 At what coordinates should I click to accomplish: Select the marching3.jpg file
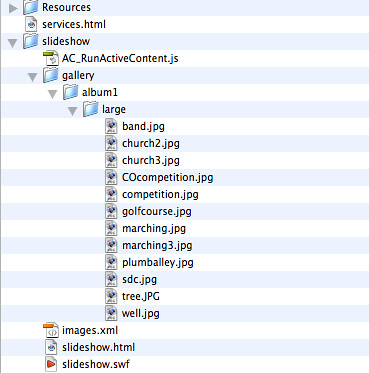(157, 246)
